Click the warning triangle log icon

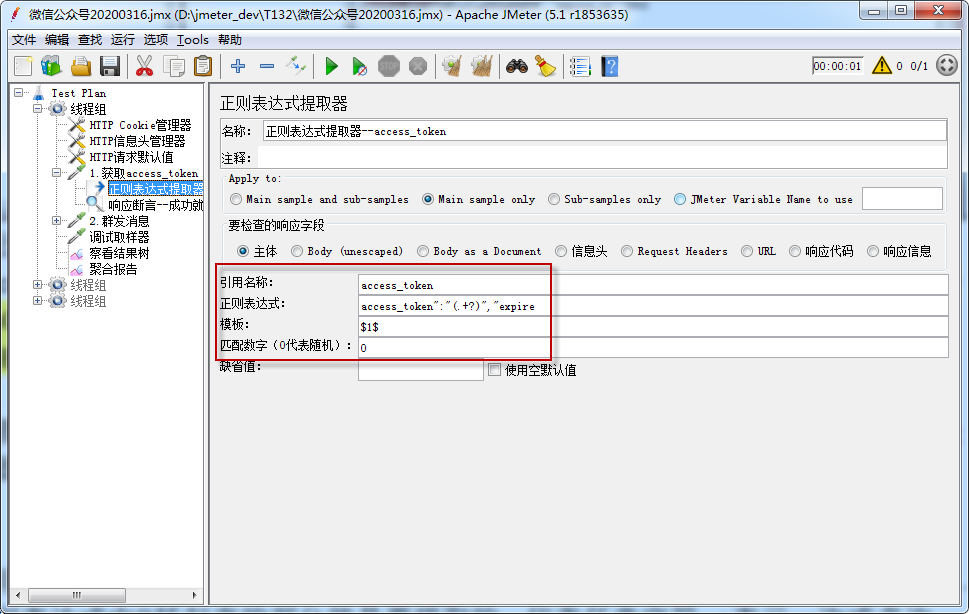(882, 65)
